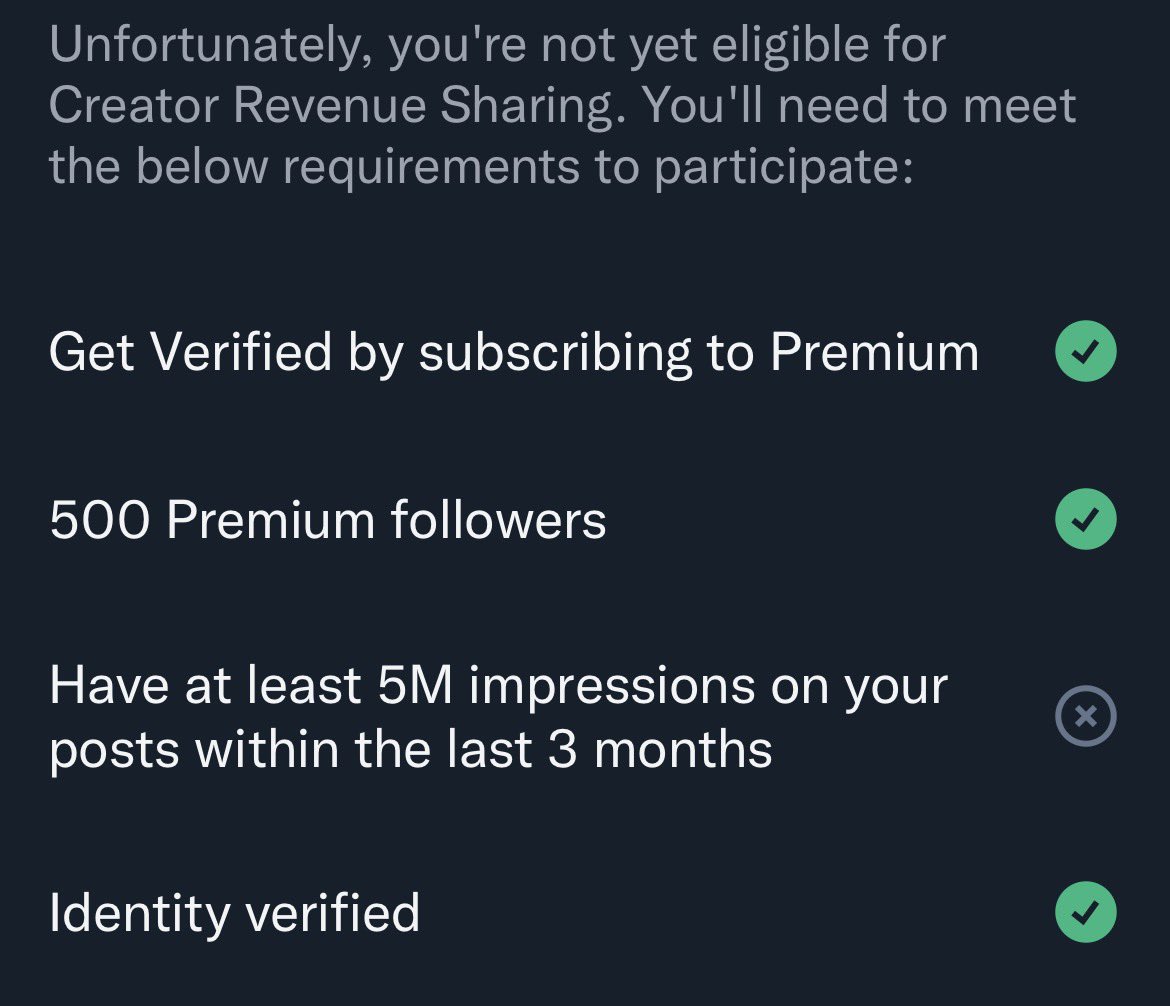Click 'You'll need to meet' in the notice paragraph

858,106
